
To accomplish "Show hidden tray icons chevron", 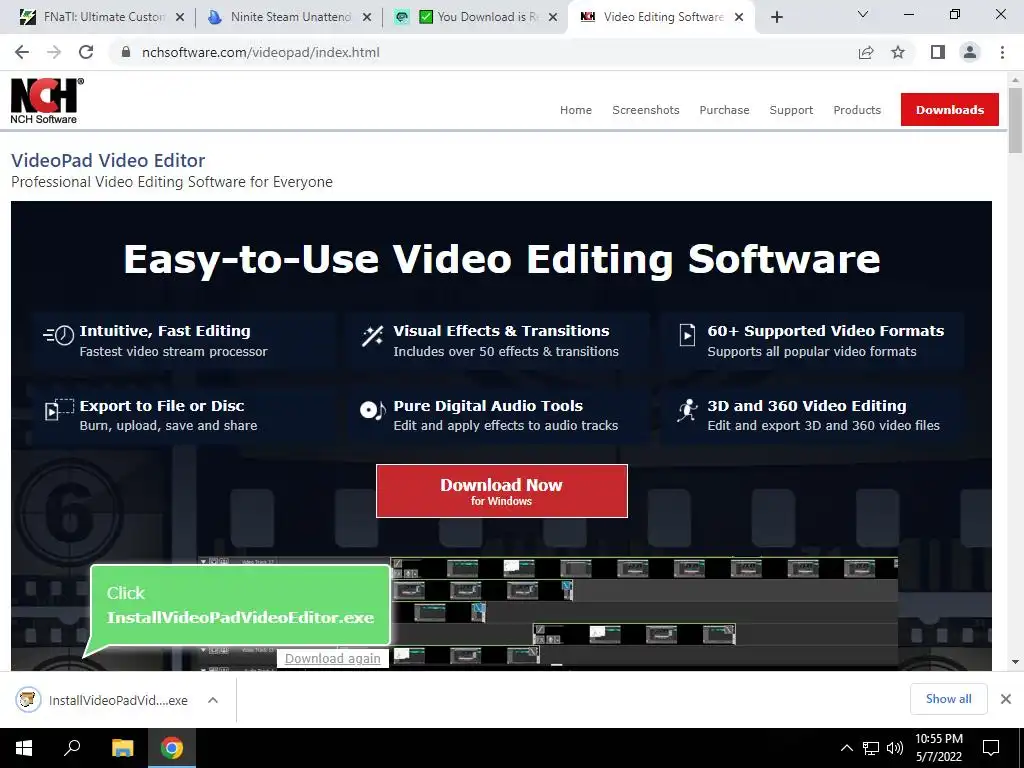I will (x=846, y=748).
